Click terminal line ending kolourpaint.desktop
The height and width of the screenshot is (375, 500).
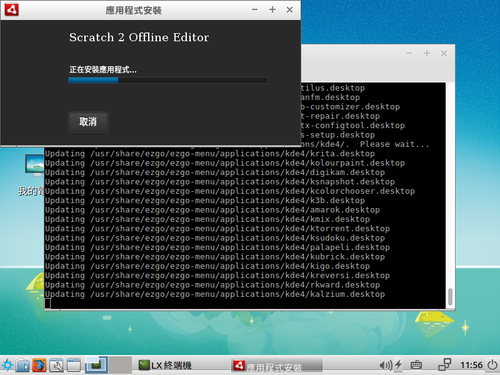(225, 163)
